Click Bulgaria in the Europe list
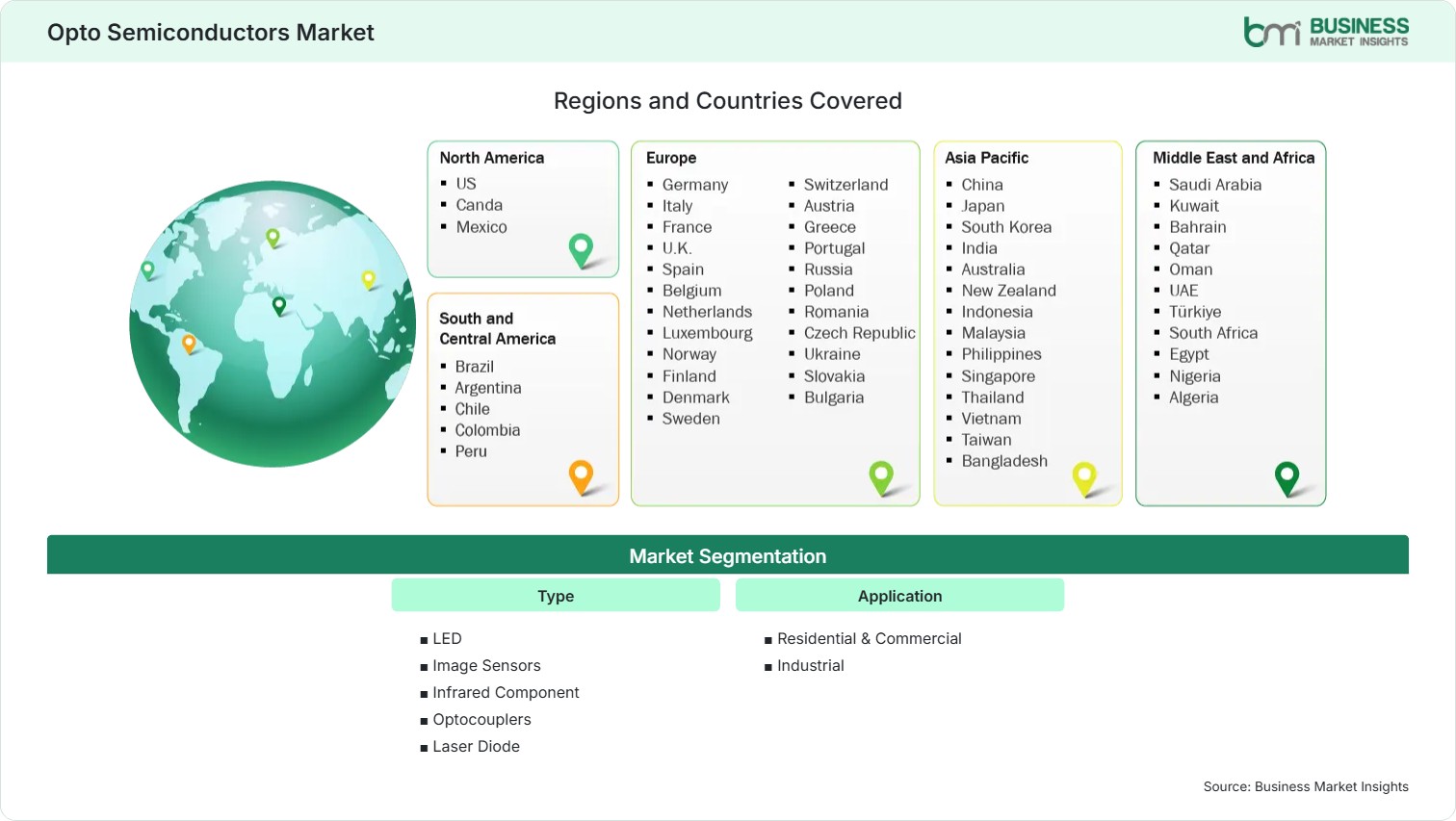This screenshot has height=821, width=1456. click(834, 398)
